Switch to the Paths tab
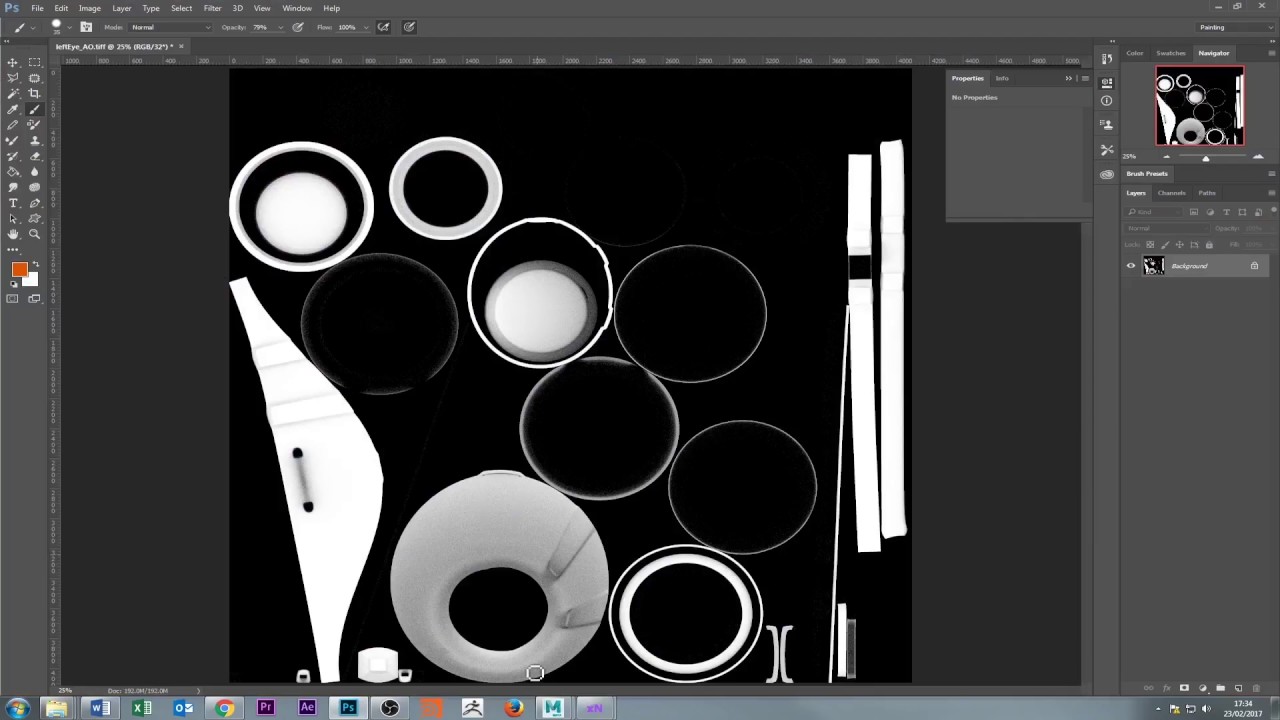The height and width of the screenshot is (720, 1280). [1207, 193]
